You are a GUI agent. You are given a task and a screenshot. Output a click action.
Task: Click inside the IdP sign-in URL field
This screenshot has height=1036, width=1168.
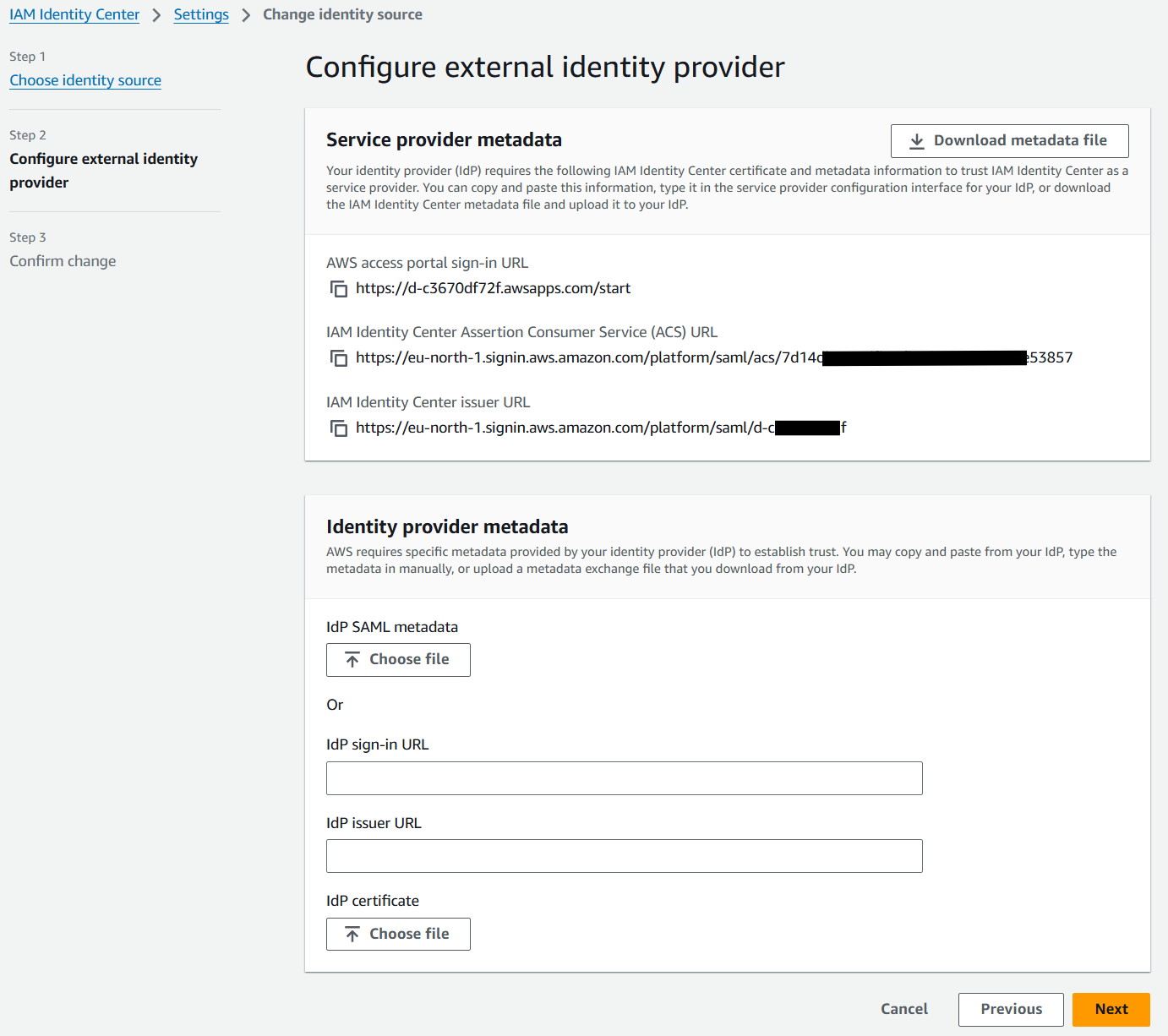point(624,778)
